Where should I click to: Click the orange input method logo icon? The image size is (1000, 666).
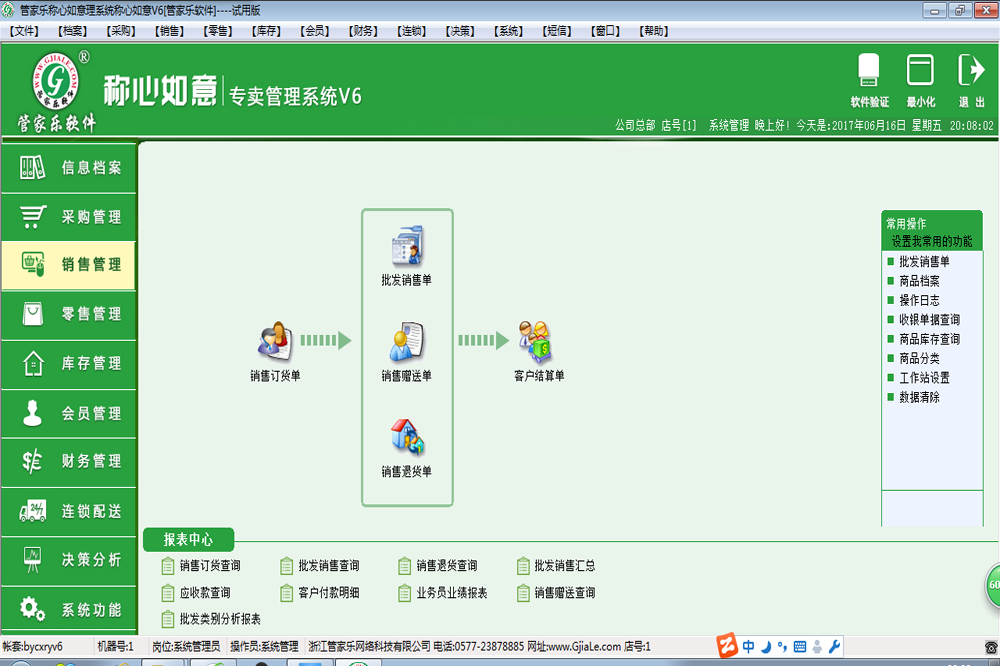tap(726, 646)
